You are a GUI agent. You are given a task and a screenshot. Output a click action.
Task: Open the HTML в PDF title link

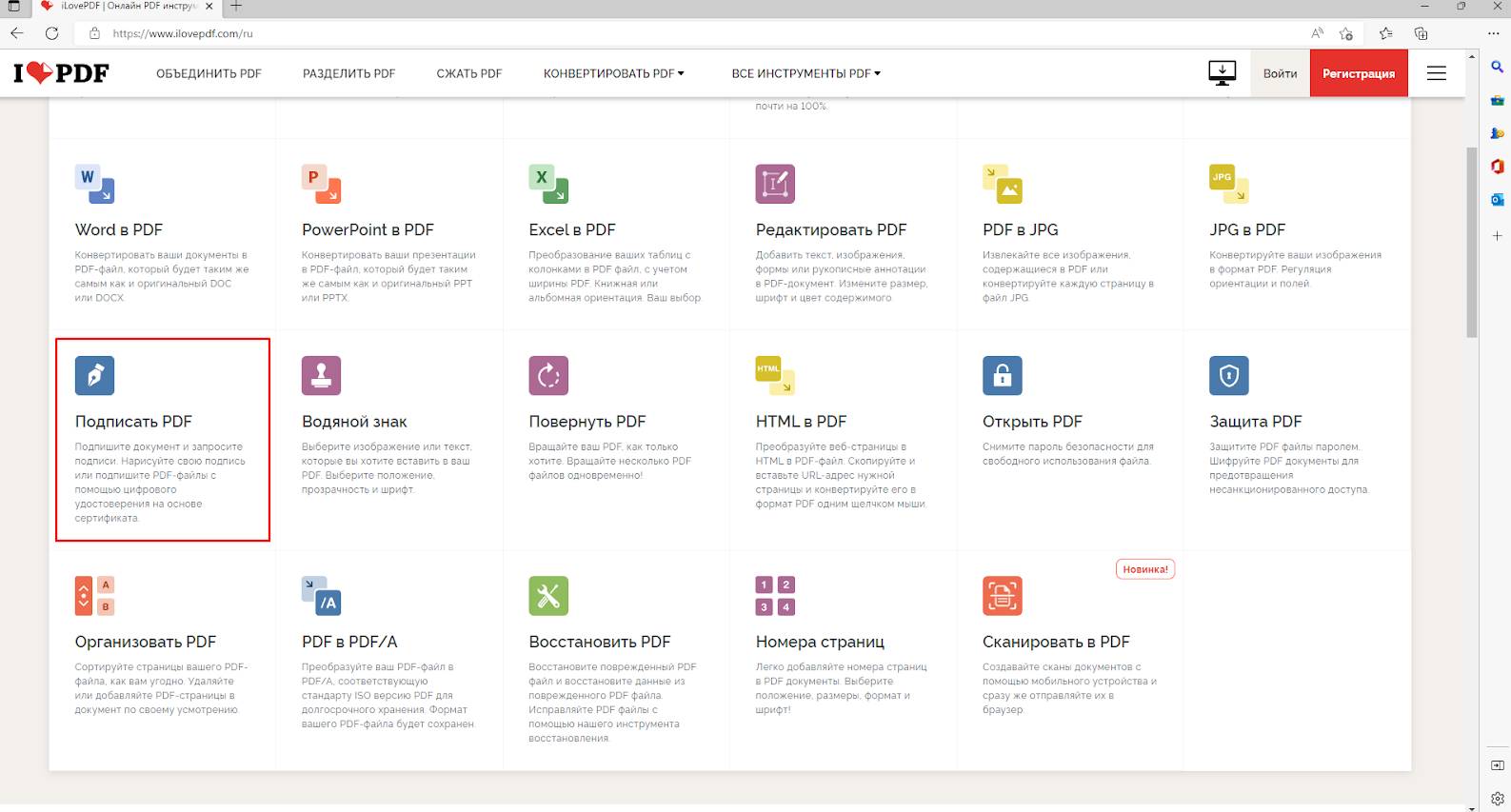point(801,422)
